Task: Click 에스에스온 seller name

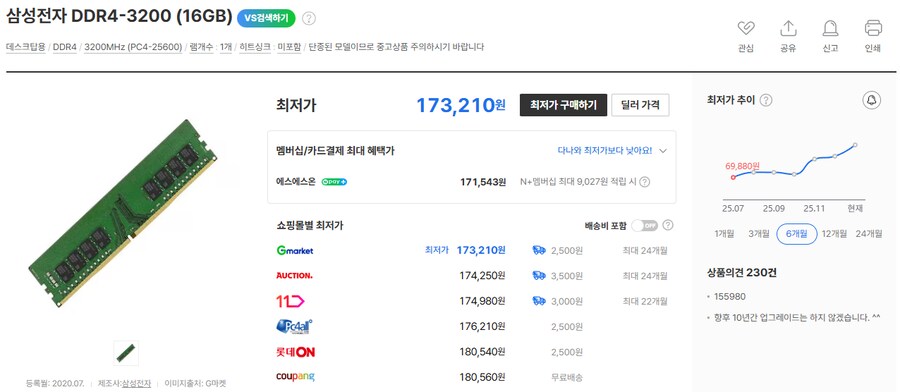Action: click(x=296, y=182)
